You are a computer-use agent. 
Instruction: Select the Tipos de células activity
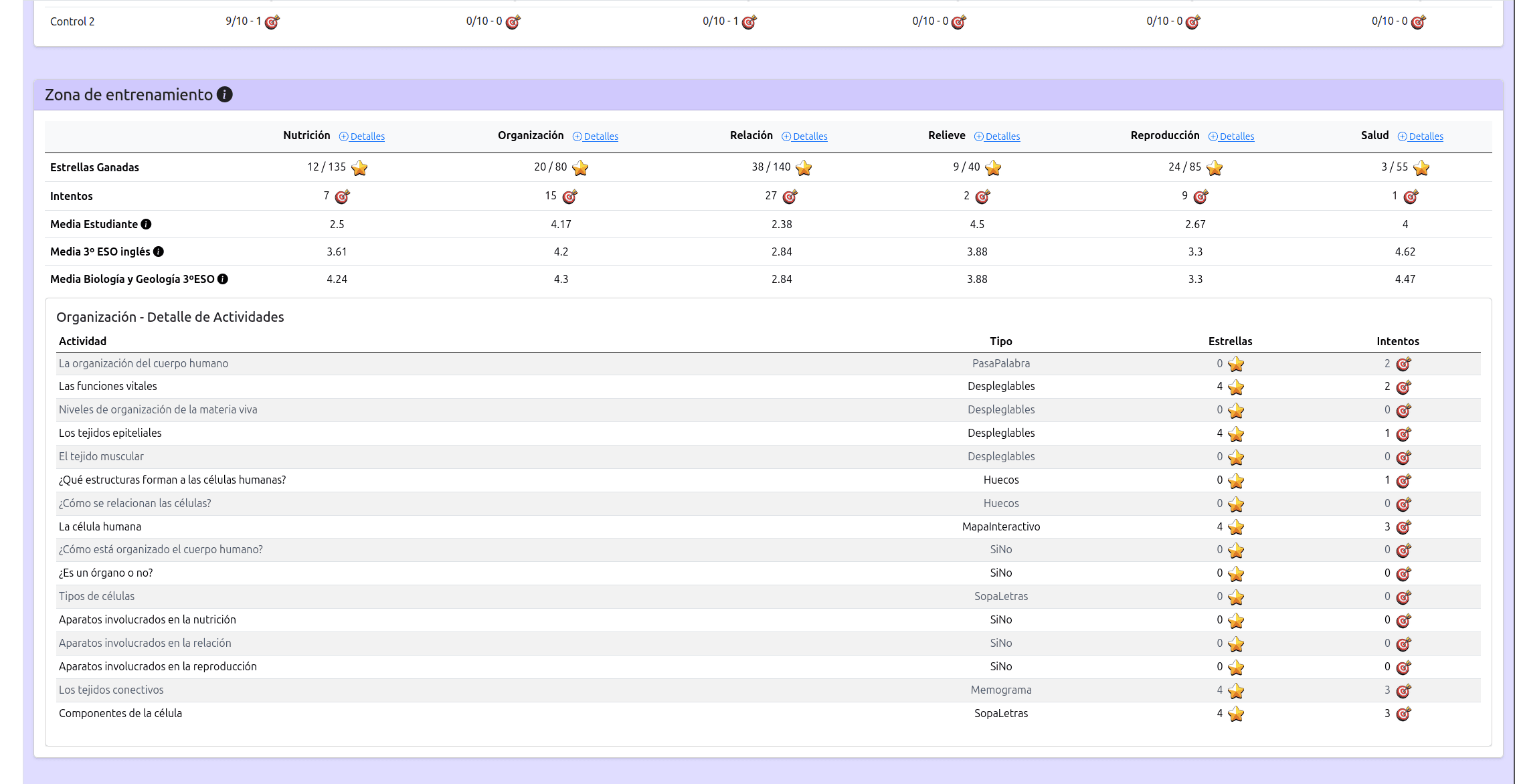pos(96,596)
